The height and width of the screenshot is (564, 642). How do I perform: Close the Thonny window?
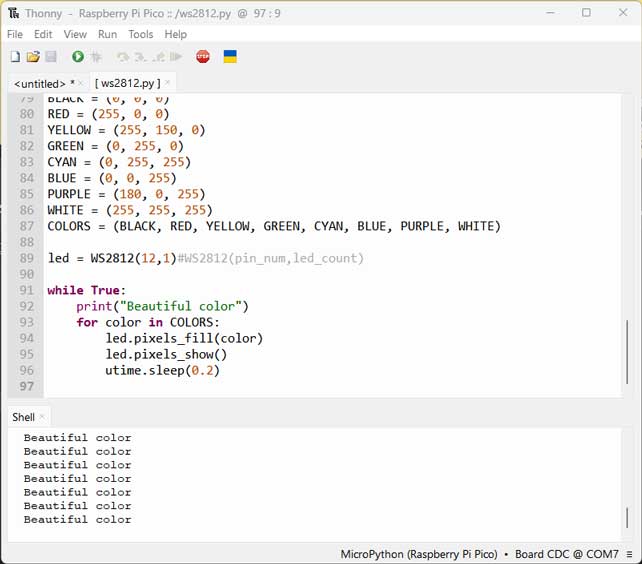coord(623,13)
